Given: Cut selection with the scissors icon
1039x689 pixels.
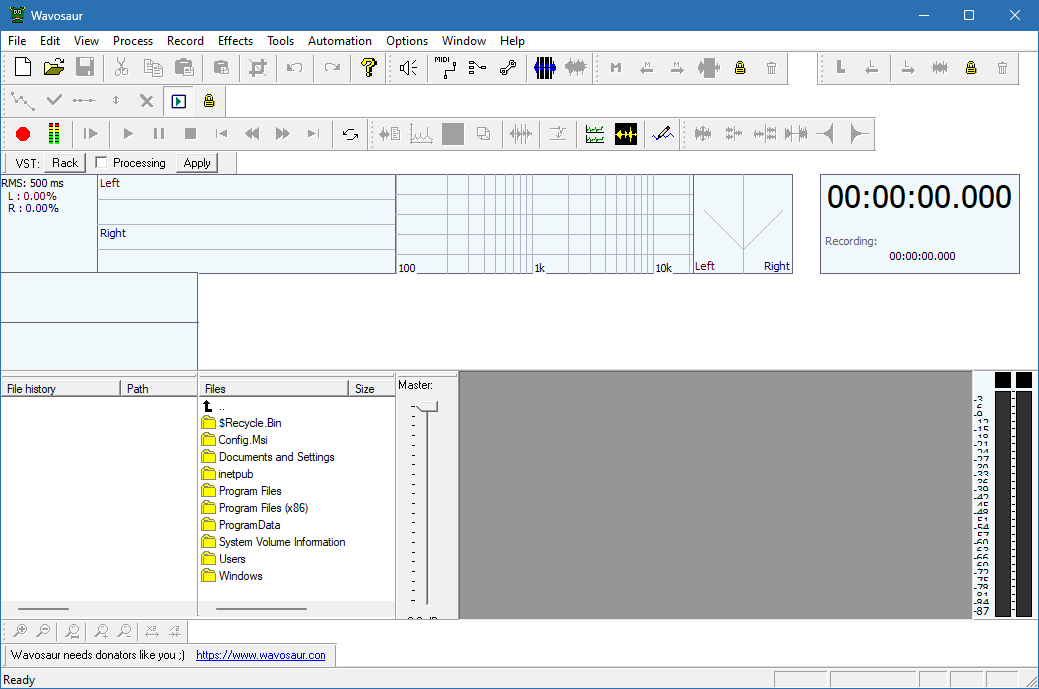Looking at the screenshot, I should pos(121,67).
